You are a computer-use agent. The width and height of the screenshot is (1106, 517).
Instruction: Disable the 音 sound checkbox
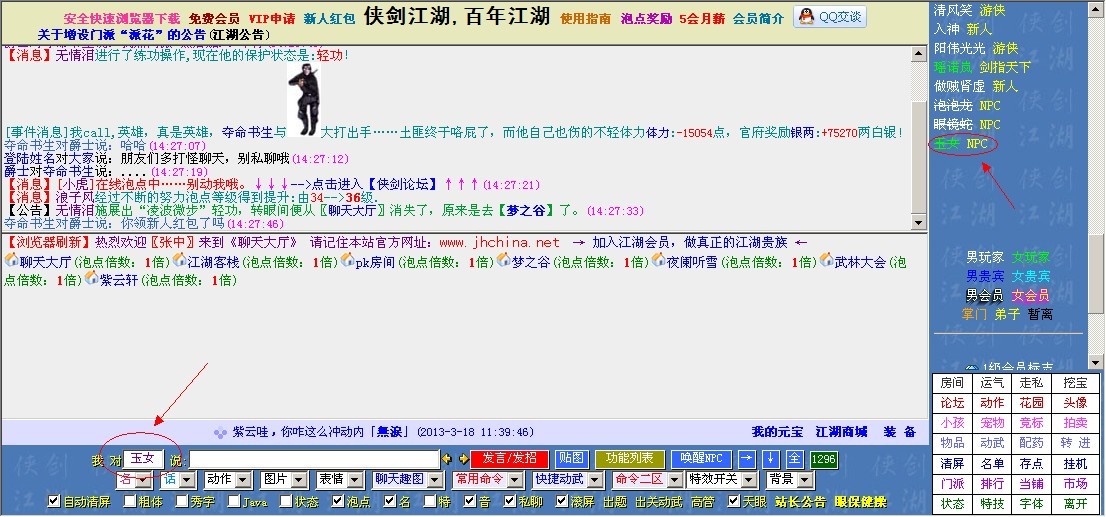[x=470, y=501]
